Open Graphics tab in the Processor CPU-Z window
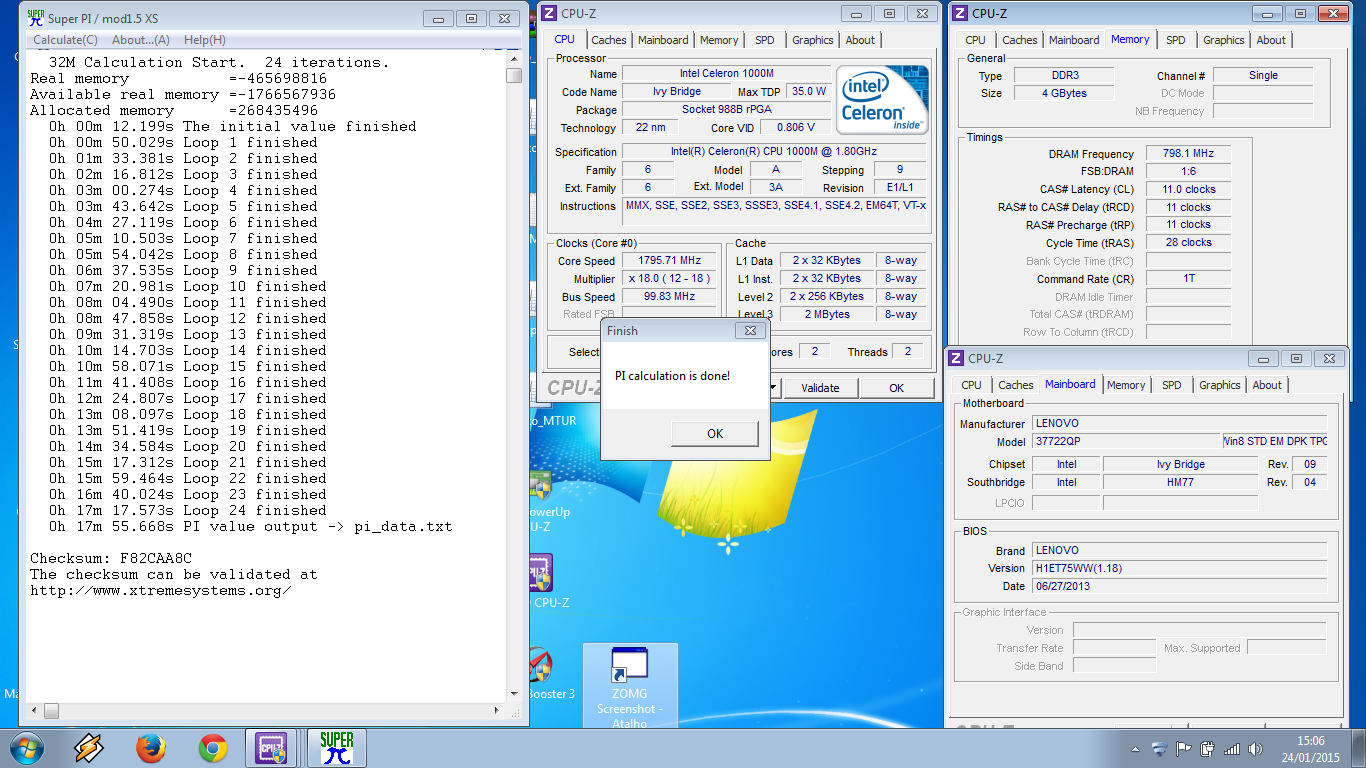This screenshot has height=768, width=1366. [x=813, y=40]
